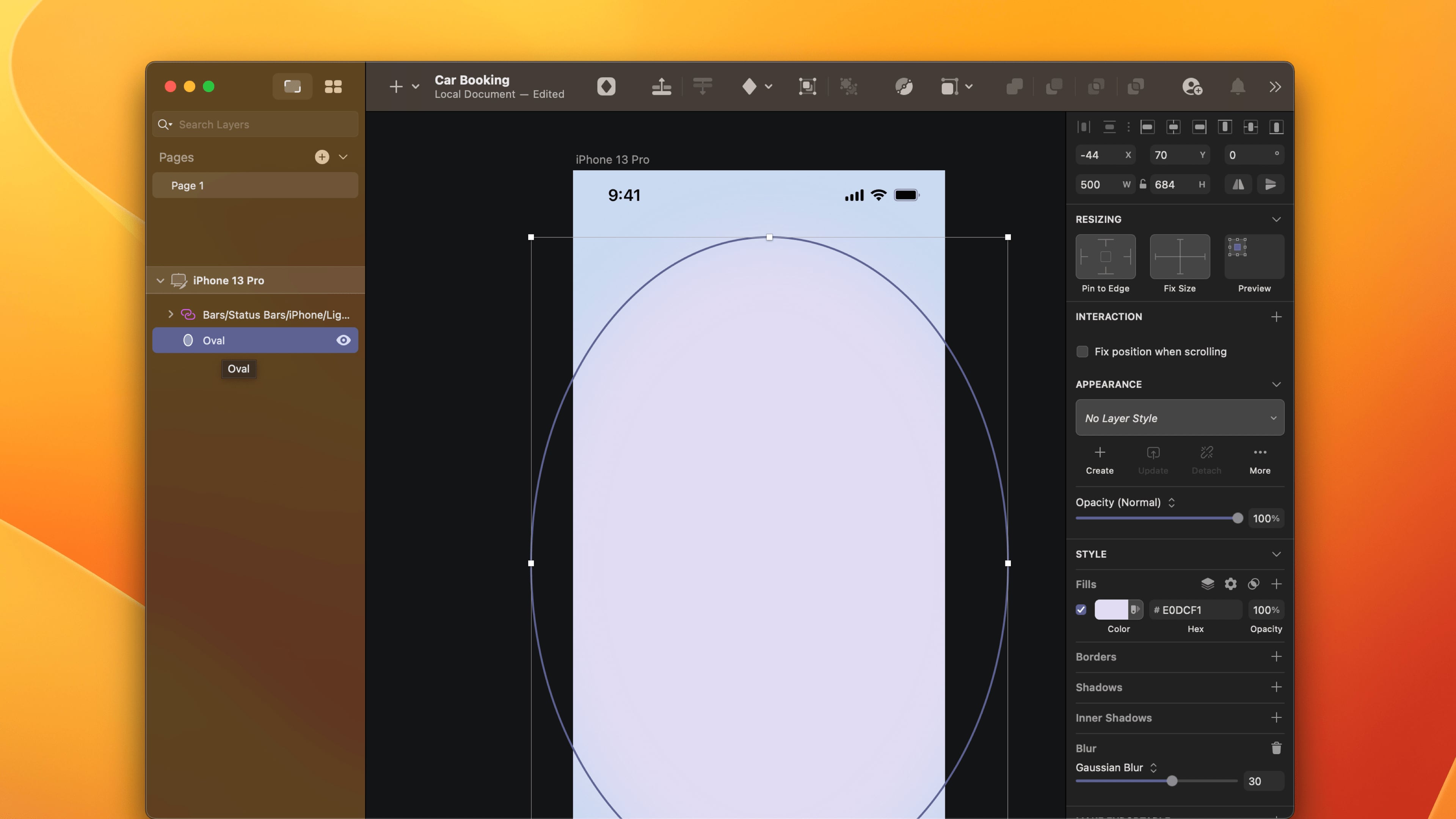1456x819 pixels.
Task: Add a new border with plus button
Action: tap(1276, 656)
